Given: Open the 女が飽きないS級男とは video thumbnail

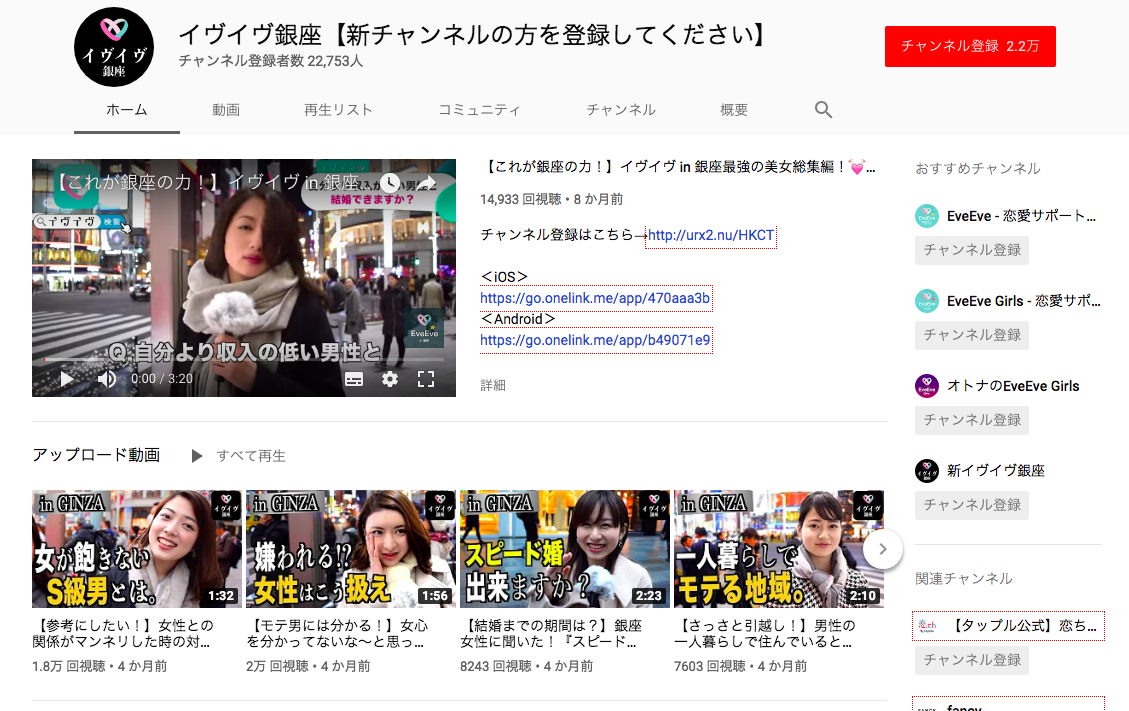Looking at the screenshot, I should pyautogui.click(x=137, y=549).
